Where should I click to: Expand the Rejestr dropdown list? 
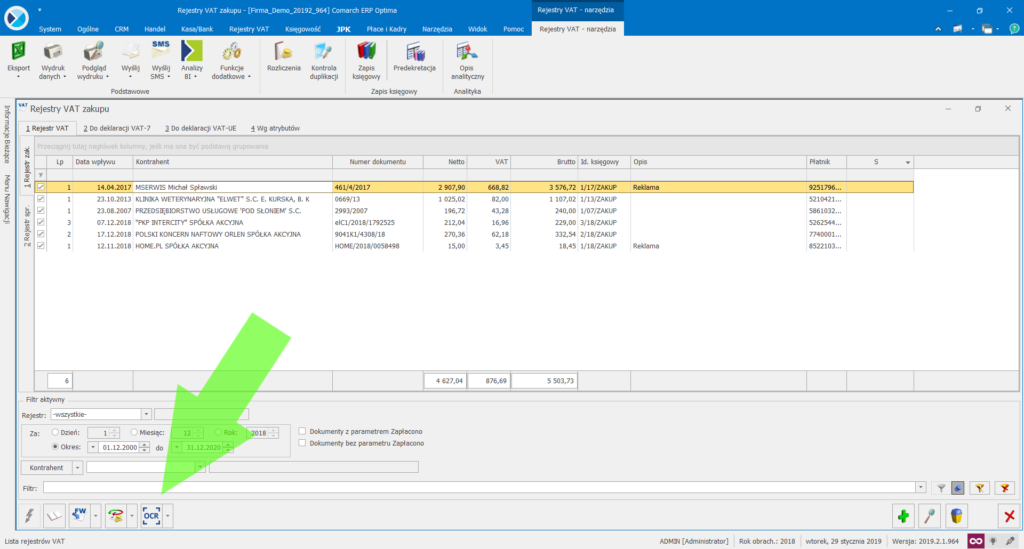(146, 413)
